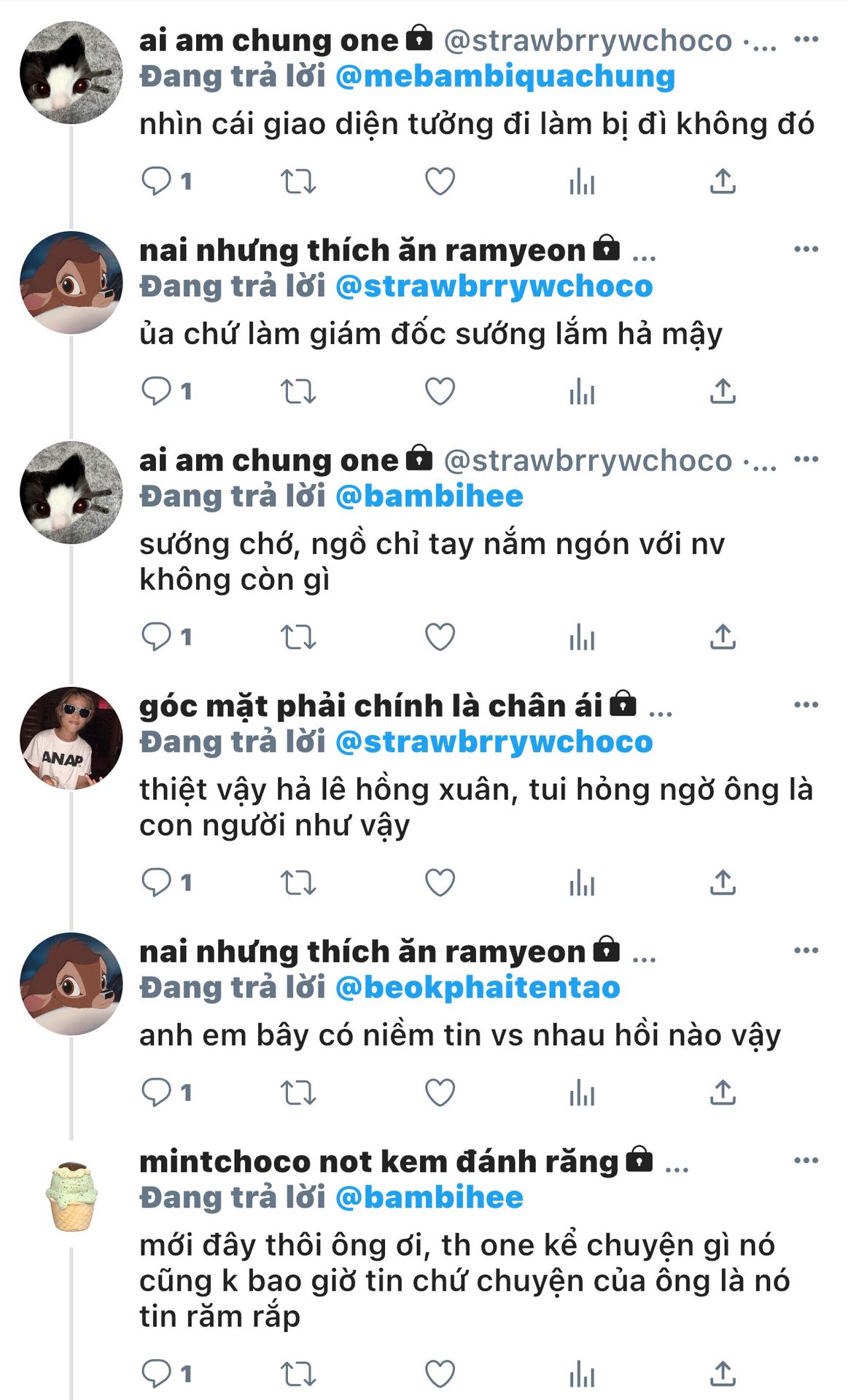Open the sunglasses kid avatar profile
This screenshot has width=848, height=1400.
(71, 738)
